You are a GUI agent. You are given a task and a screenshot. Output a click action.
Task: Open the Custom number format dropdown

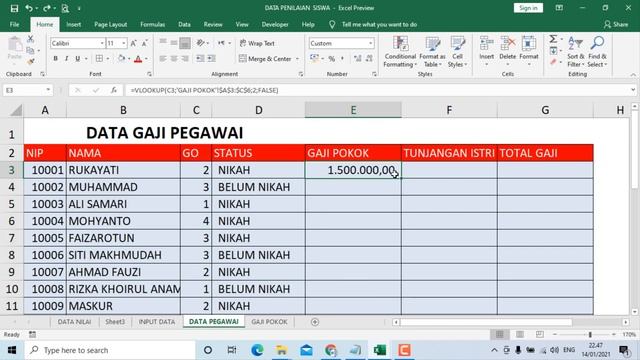pyautogui.click(x=371, y=43)
